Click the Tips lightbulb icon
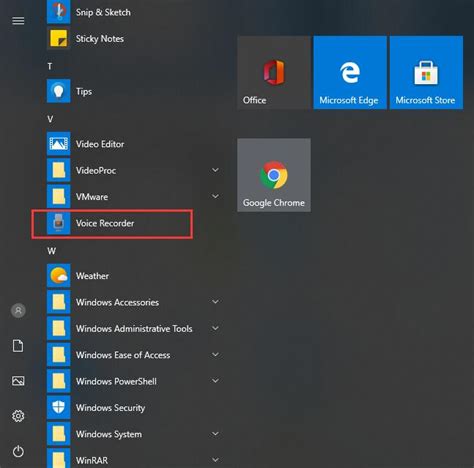The image size is (474, 468). click(59, 91)
